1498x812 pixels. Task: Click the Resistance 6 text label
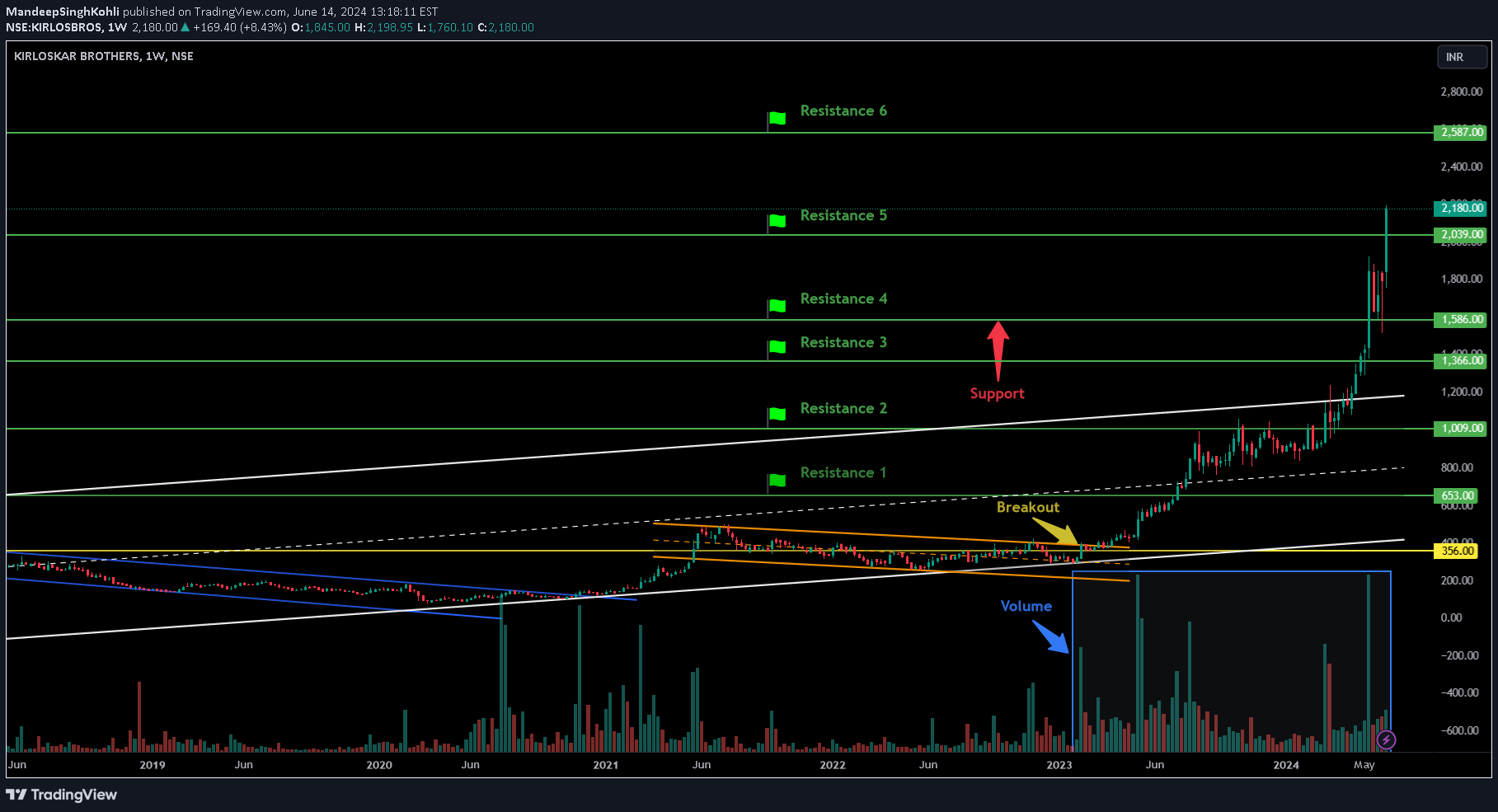pyautogui.click(x=843, y=110)
